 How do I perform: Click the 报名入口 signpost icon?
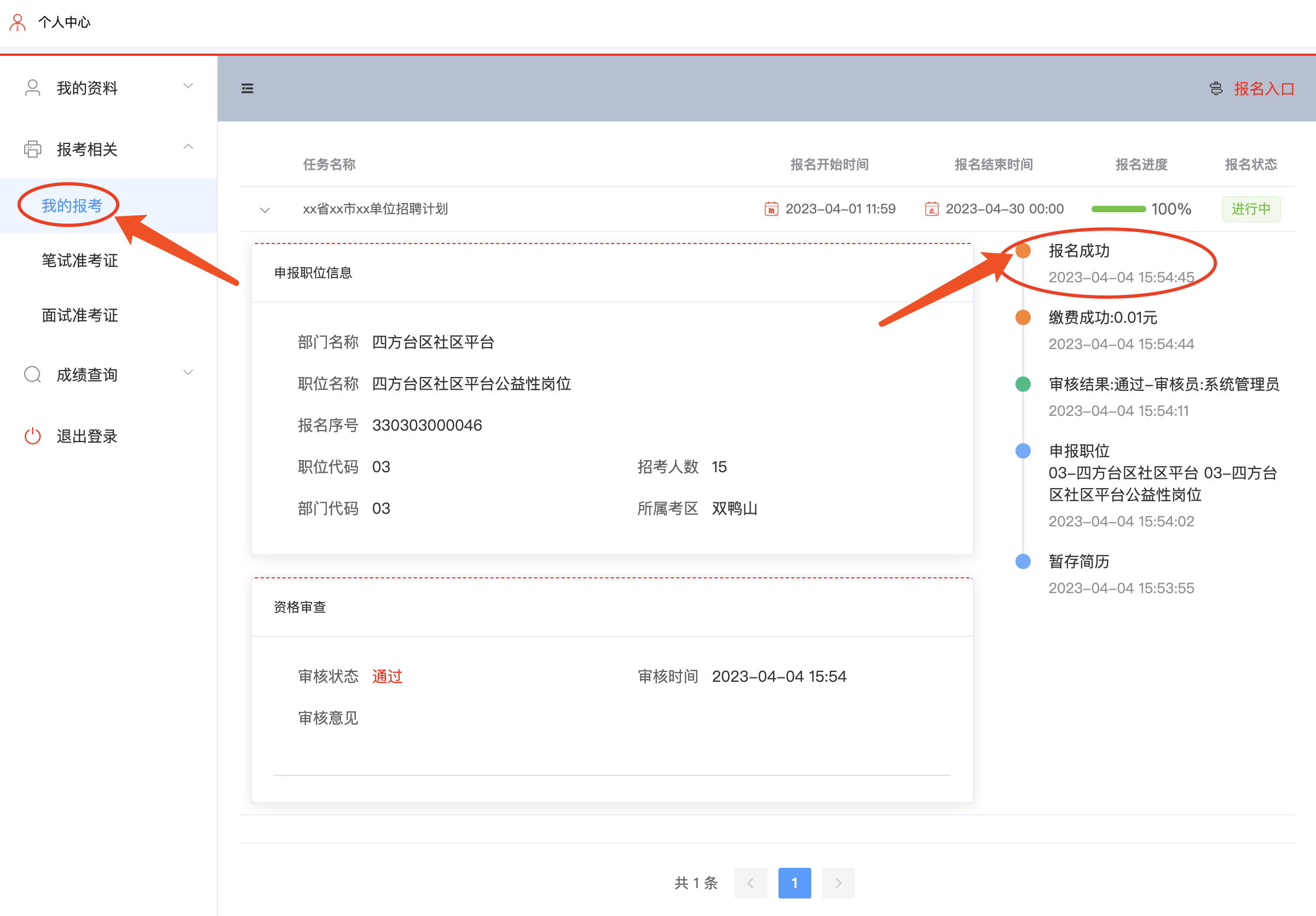(1216, 89)
